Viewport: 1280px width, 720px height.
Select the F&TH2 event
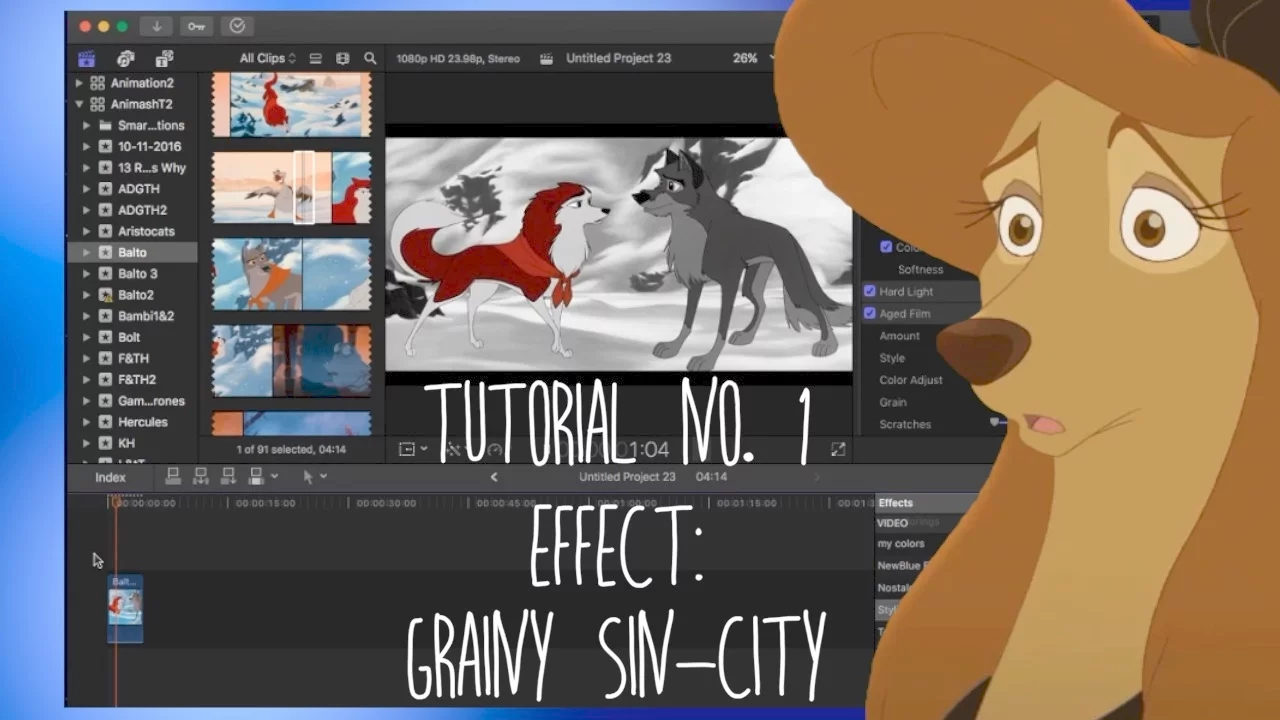coord(137,380)
